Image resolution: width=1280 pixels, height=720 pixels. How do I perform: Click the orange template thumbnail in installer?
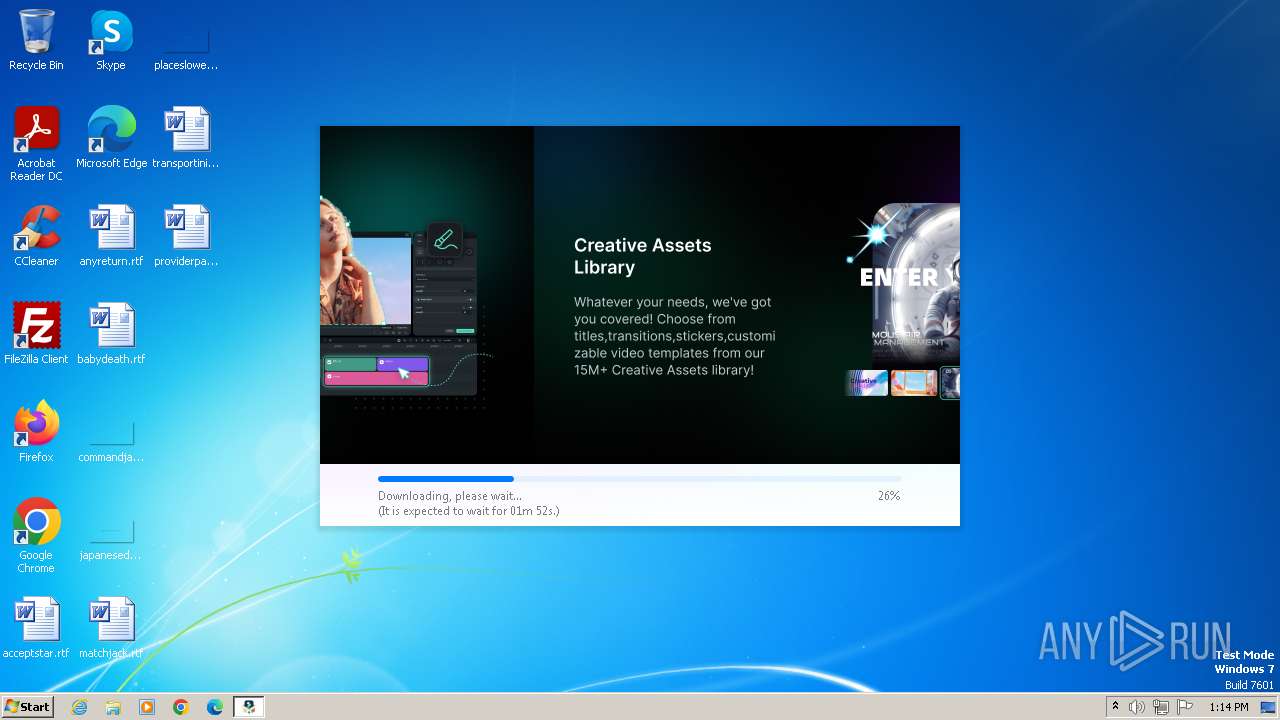point(914,383)
